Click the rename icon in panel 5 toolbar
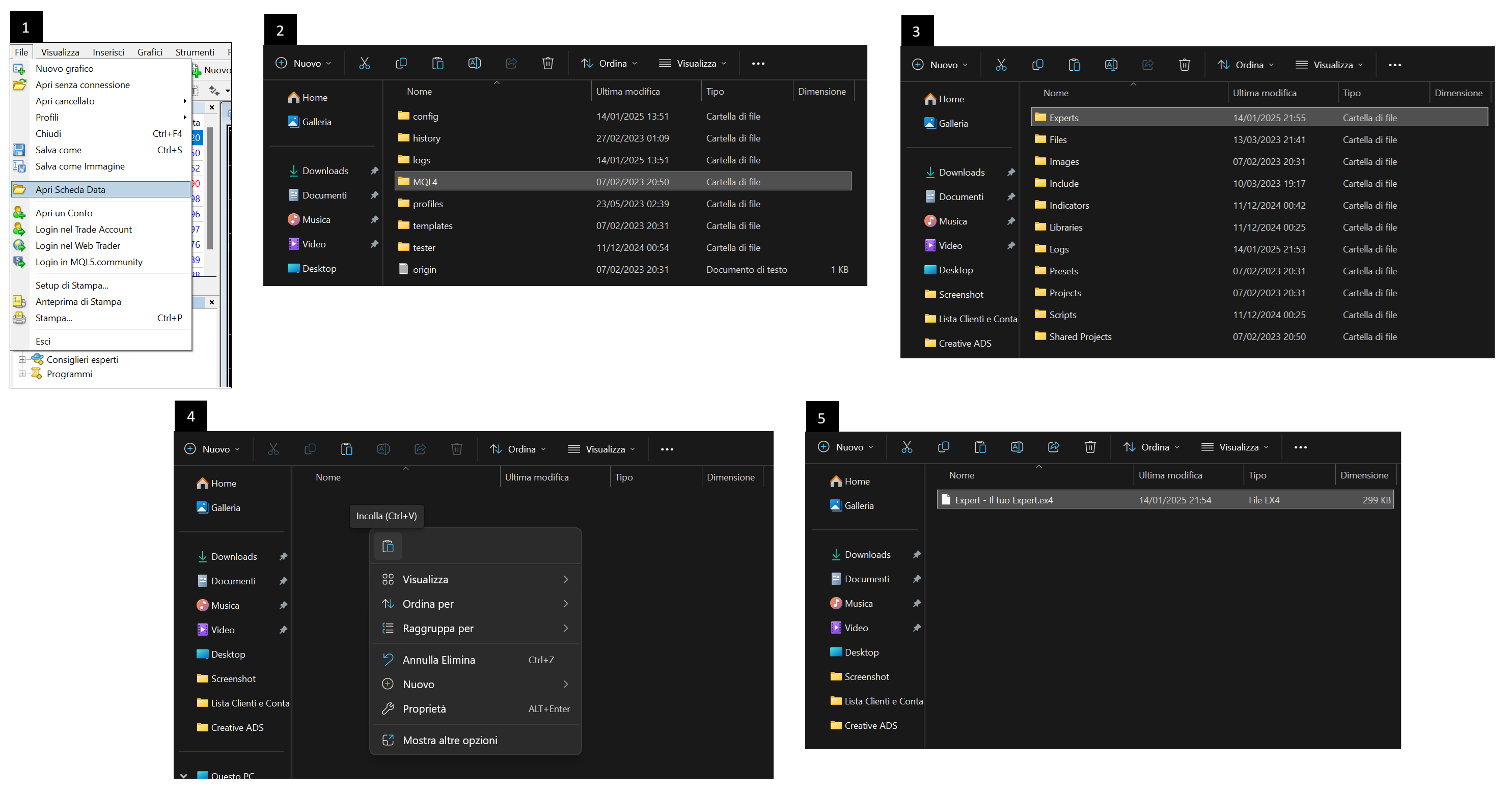Viewport: 1512px width, 794px height. [x=1016, y=447]
